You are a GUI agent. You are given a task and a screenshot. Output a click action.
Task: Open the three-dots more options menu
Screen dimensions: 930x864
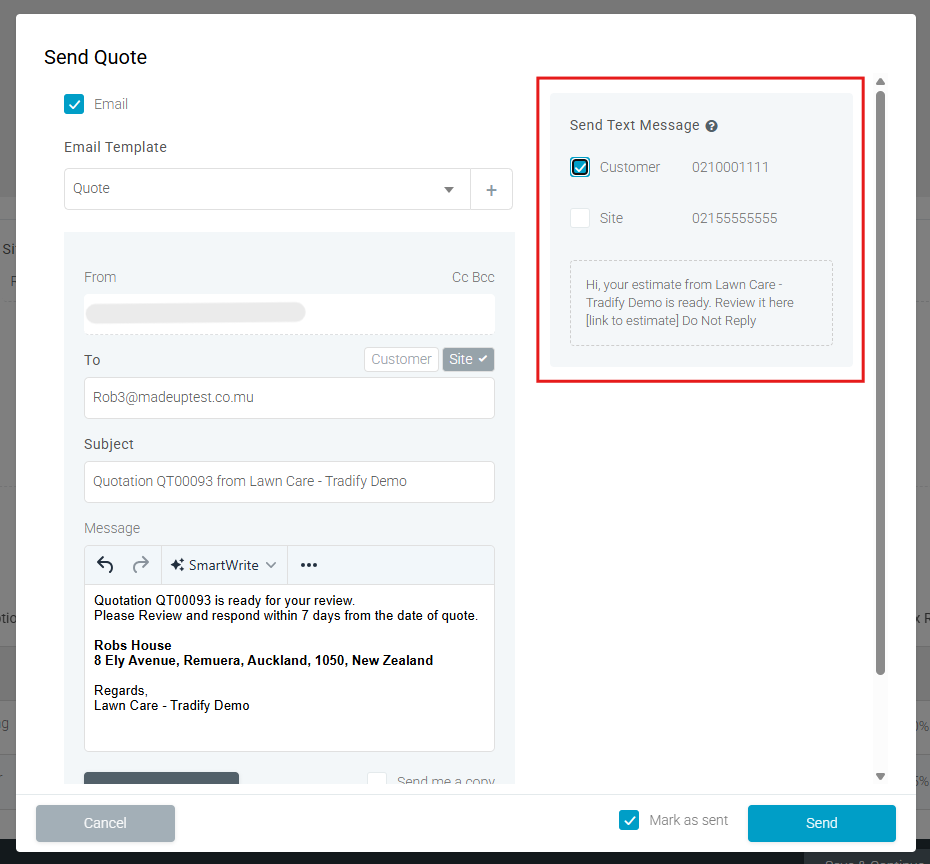[309, 565]
